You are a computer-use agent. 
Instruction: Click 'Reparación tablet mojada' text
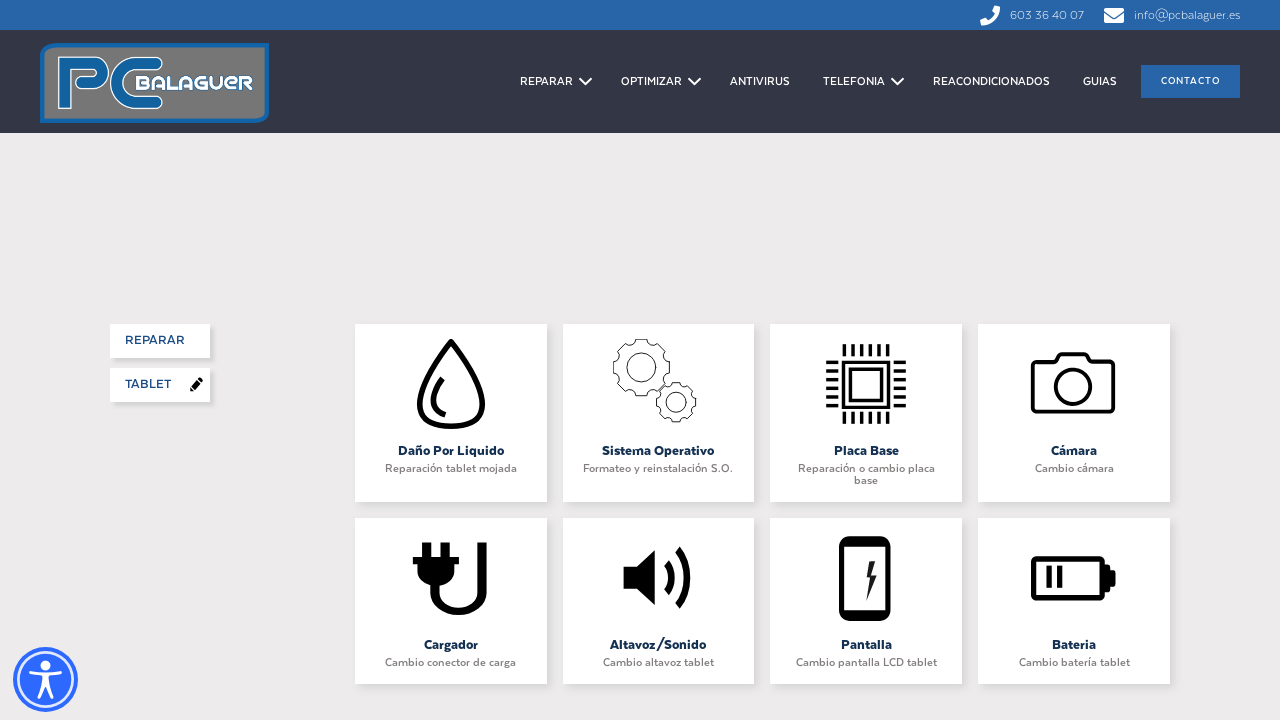451,468
